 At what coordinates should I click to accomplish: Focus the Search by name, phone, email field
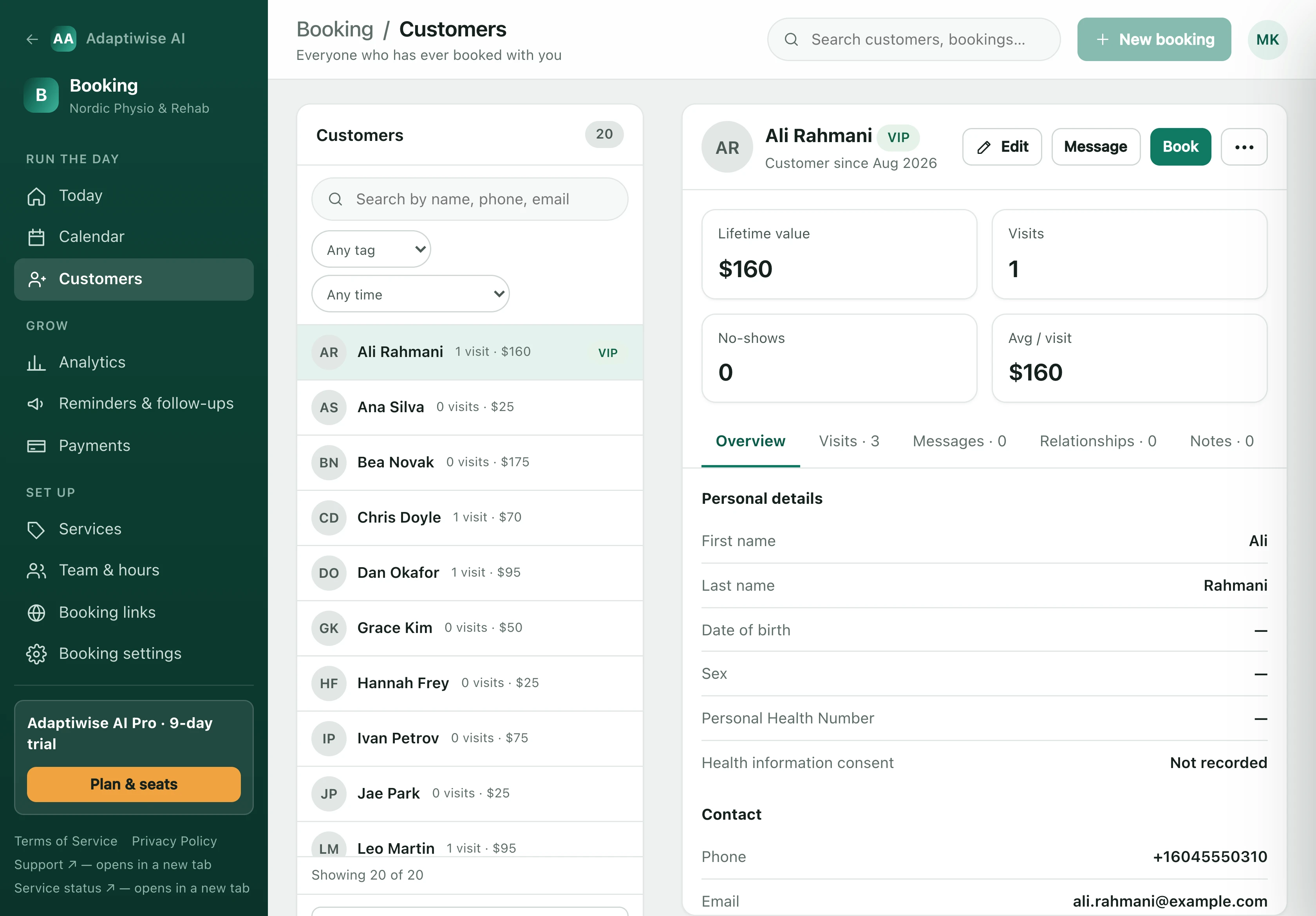[470, 199]
